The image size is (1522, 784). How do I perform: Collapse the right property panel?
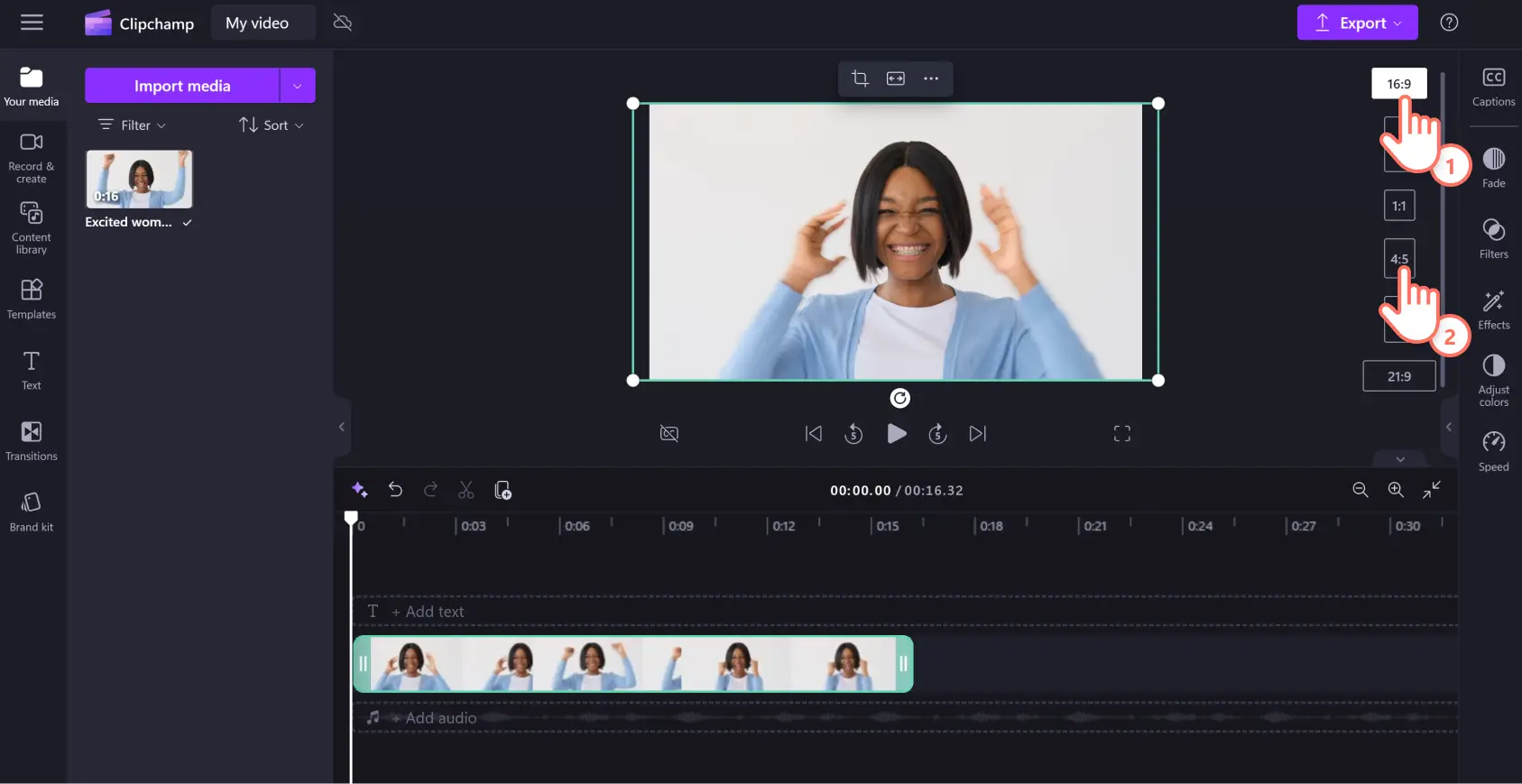click(x=1449, y=427)
